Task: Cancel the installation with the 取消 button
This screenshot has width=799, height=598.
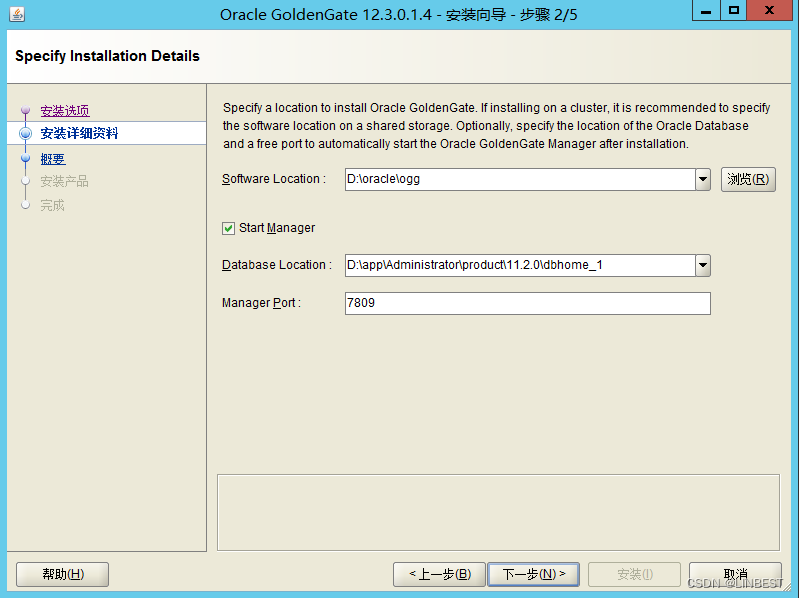Action: (x=735, y=575)
